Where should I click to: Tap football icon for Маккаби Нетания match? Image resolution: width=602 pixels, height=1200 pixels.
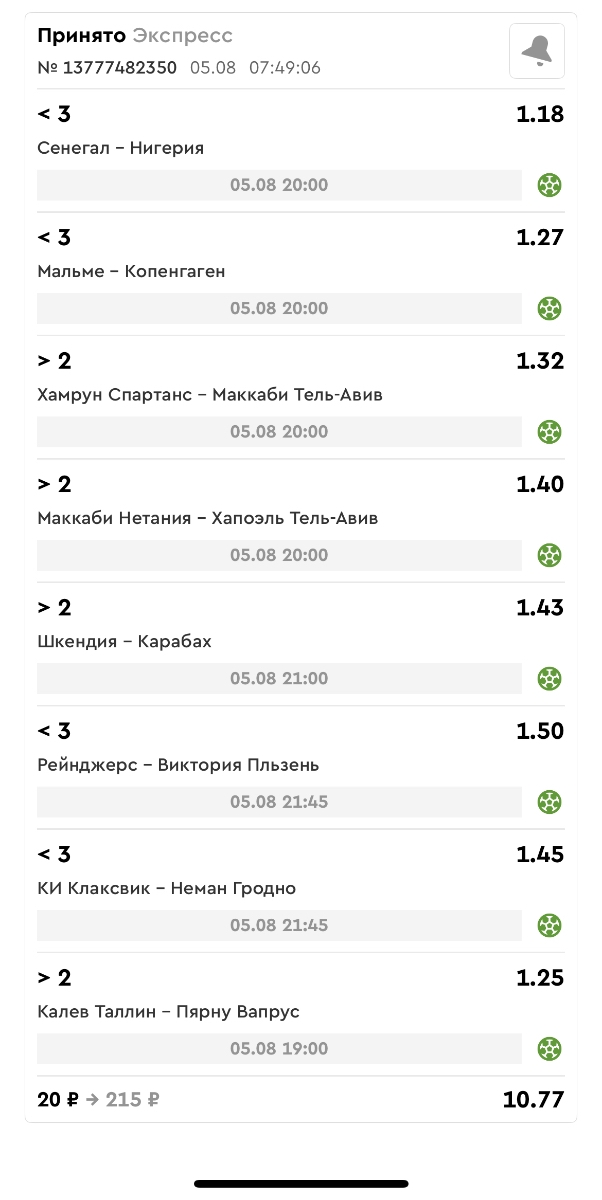coord(549,555)
